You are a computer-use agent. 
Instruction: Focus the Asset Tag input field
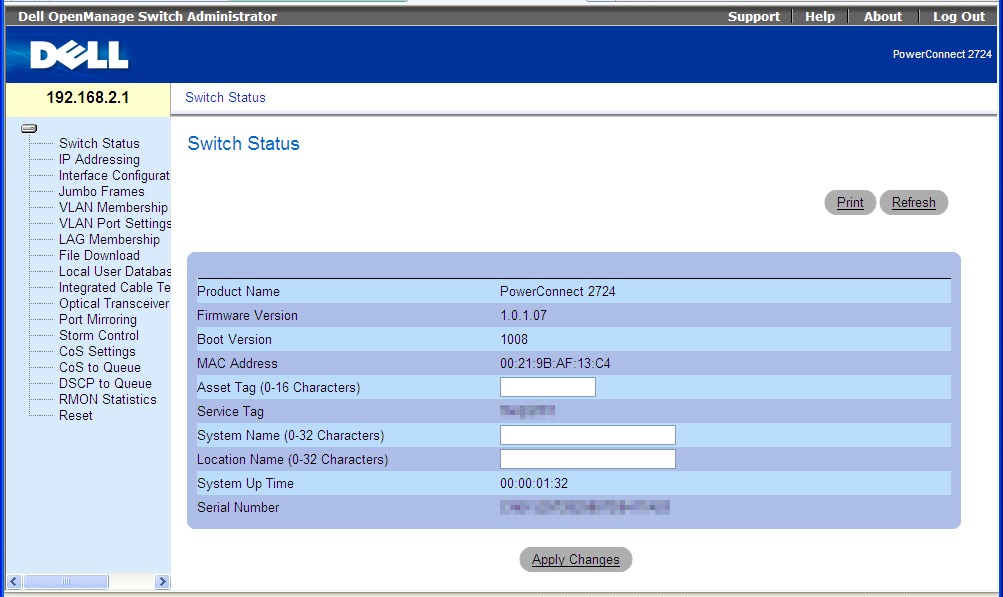point(548,387)
